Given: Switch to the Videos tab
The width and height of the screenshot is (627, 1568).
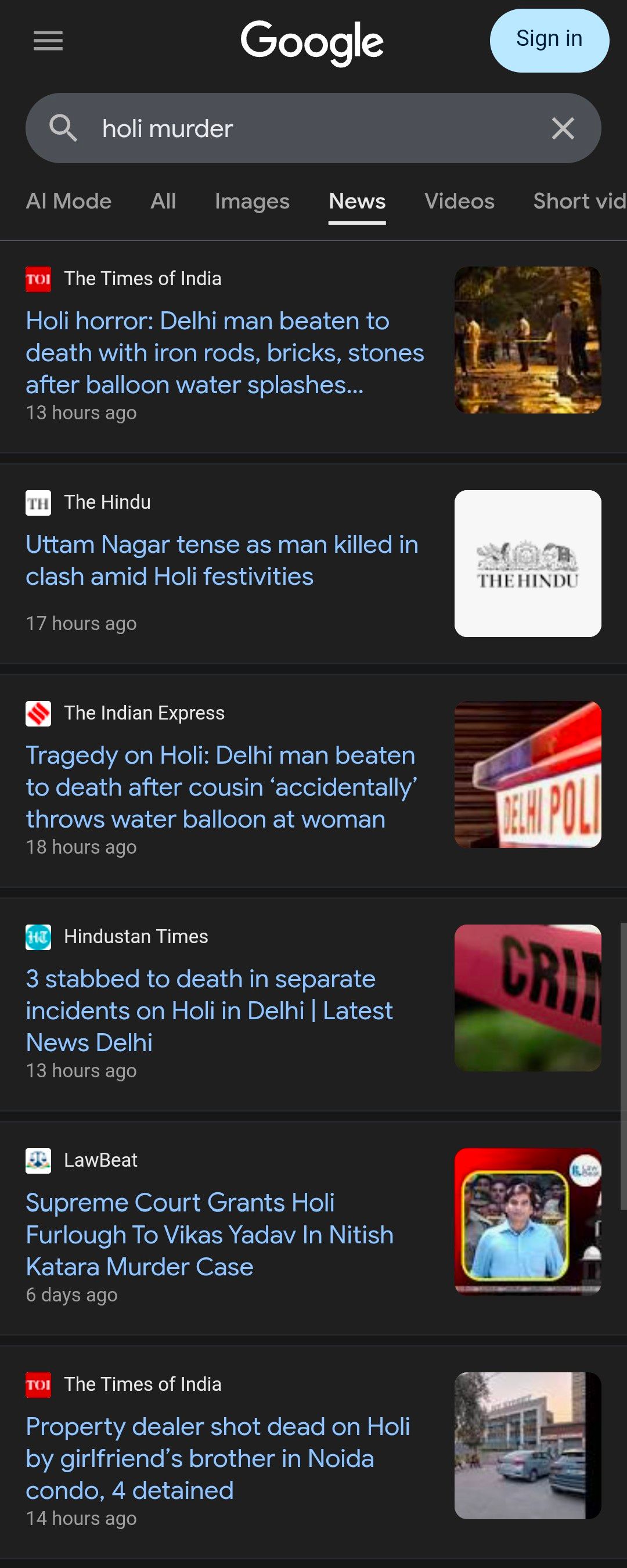Looking at the screenshot, I should 459,201.
